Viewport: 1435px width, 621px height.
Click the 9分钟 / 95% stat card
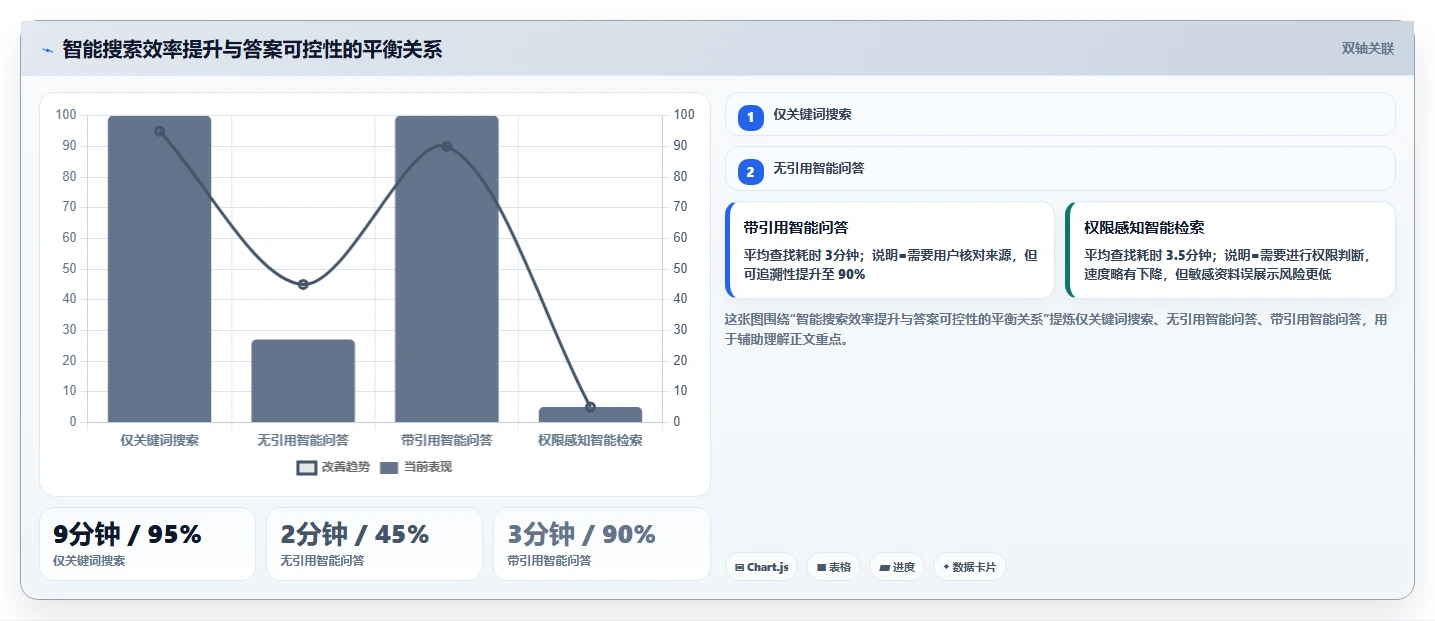(148, 544)
